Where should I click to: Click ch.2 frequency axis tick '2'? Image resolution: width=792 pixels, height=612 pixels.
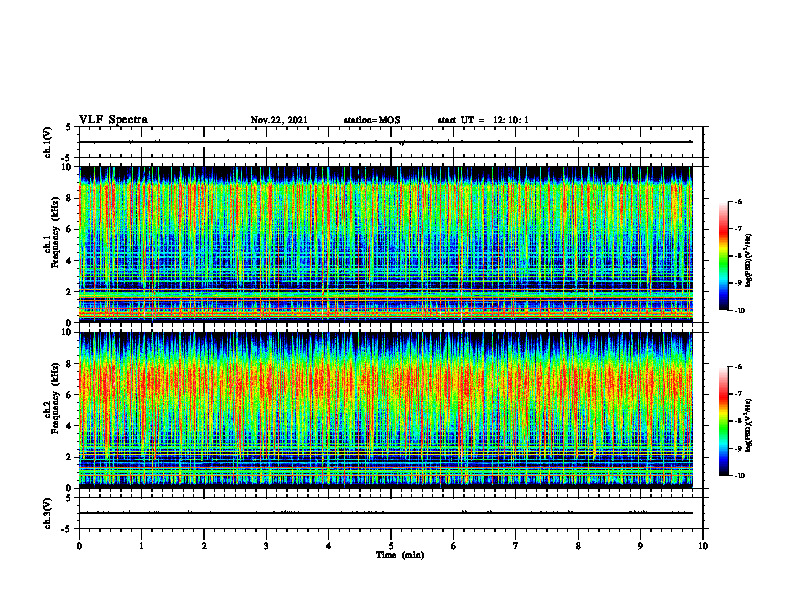pyautogui.click(x=70, y=457)
